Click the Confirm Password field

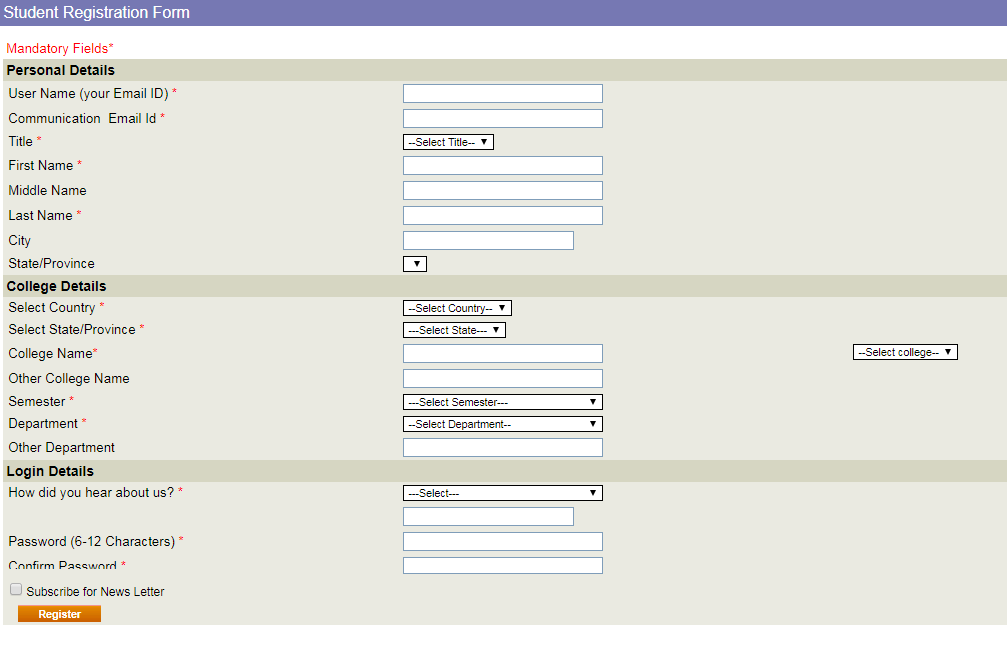pyautogui.click(x=502, y=565)
